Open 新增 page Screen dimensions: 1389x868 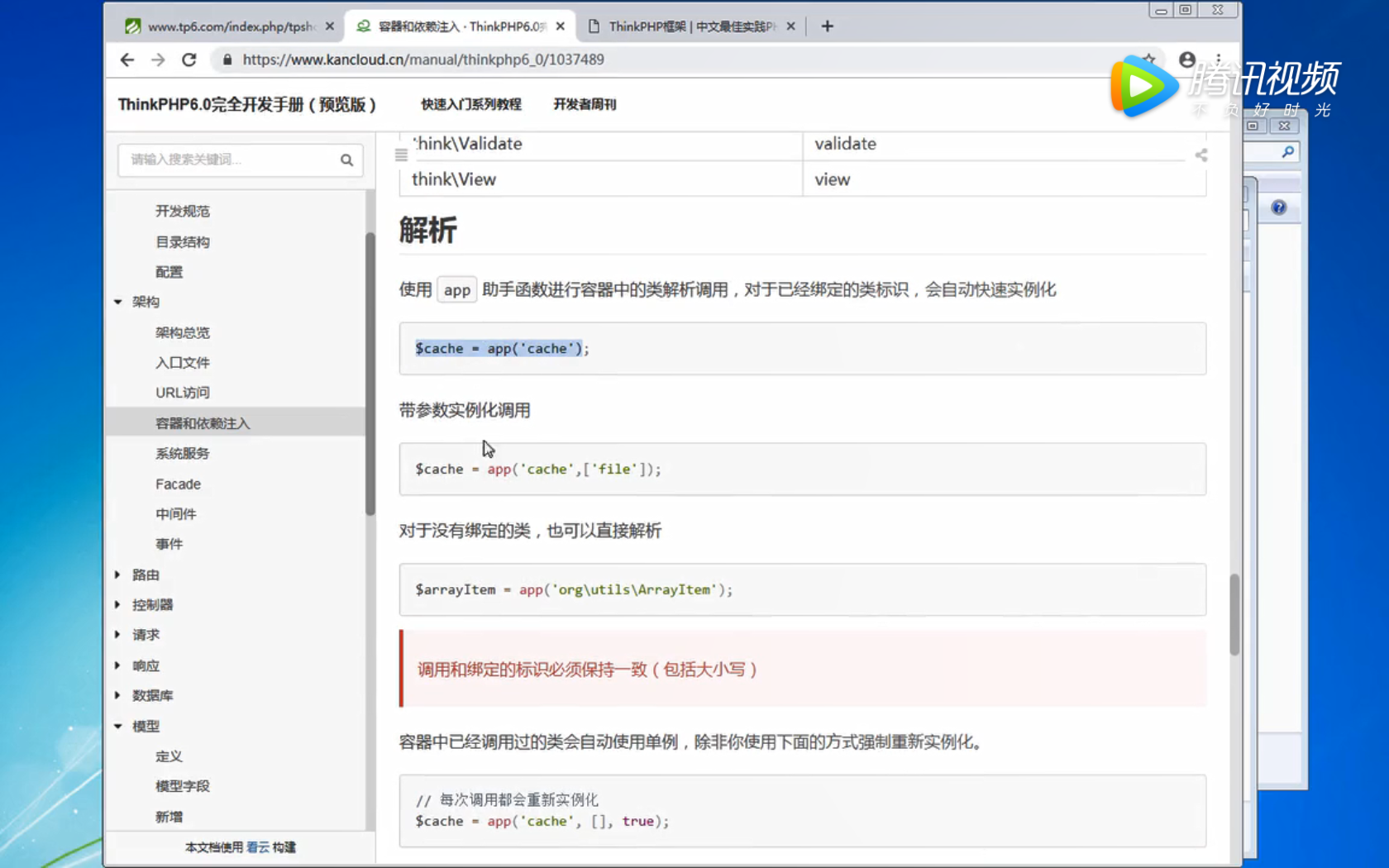point(169,817)
